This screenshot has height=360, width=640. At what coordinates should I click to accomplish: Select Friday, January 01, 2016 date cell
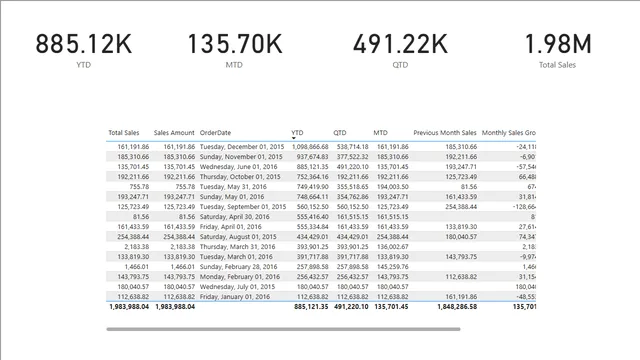235,297
